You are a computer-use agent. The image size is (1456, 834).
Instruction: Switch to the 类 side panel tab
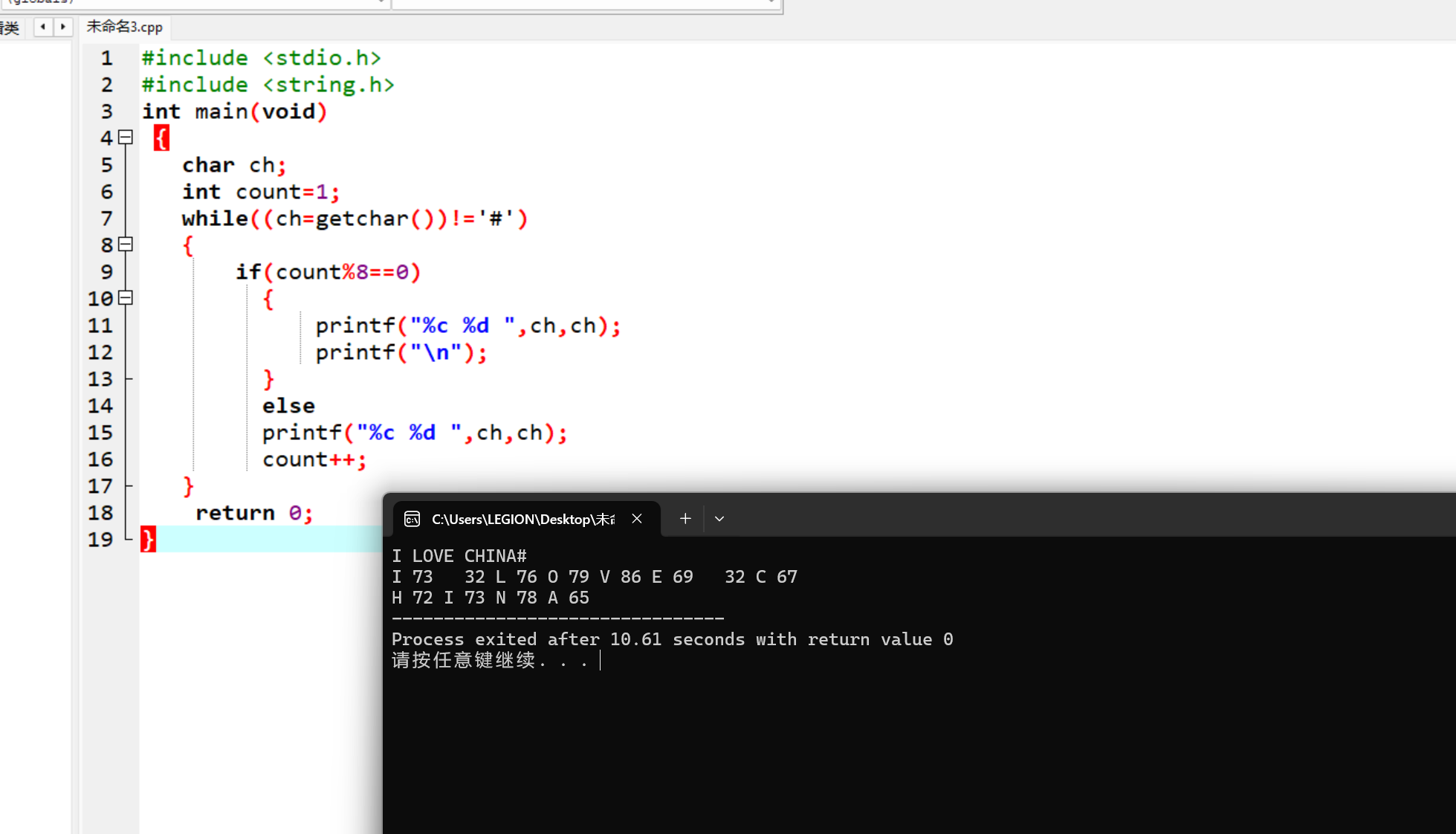[10, 28]
